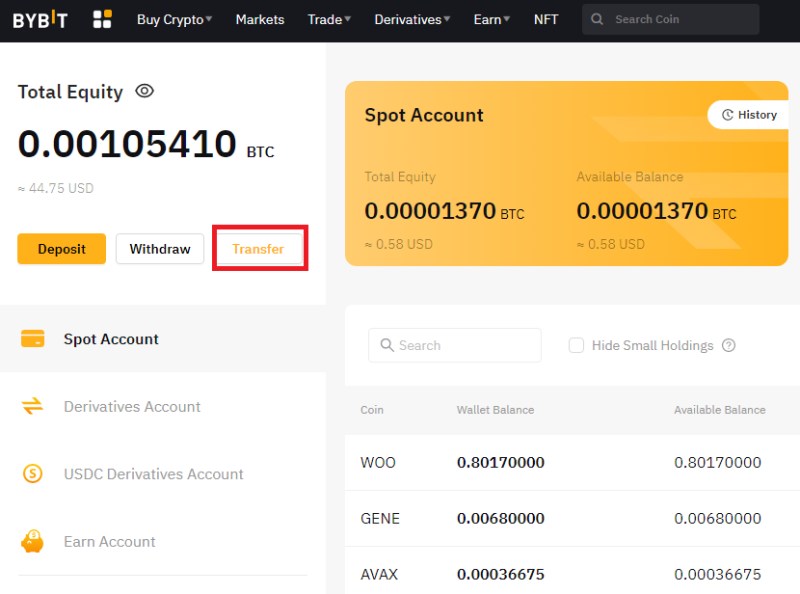Click the Wallet Balance column header
800x594 pixels.
click(x=495, y=410)
